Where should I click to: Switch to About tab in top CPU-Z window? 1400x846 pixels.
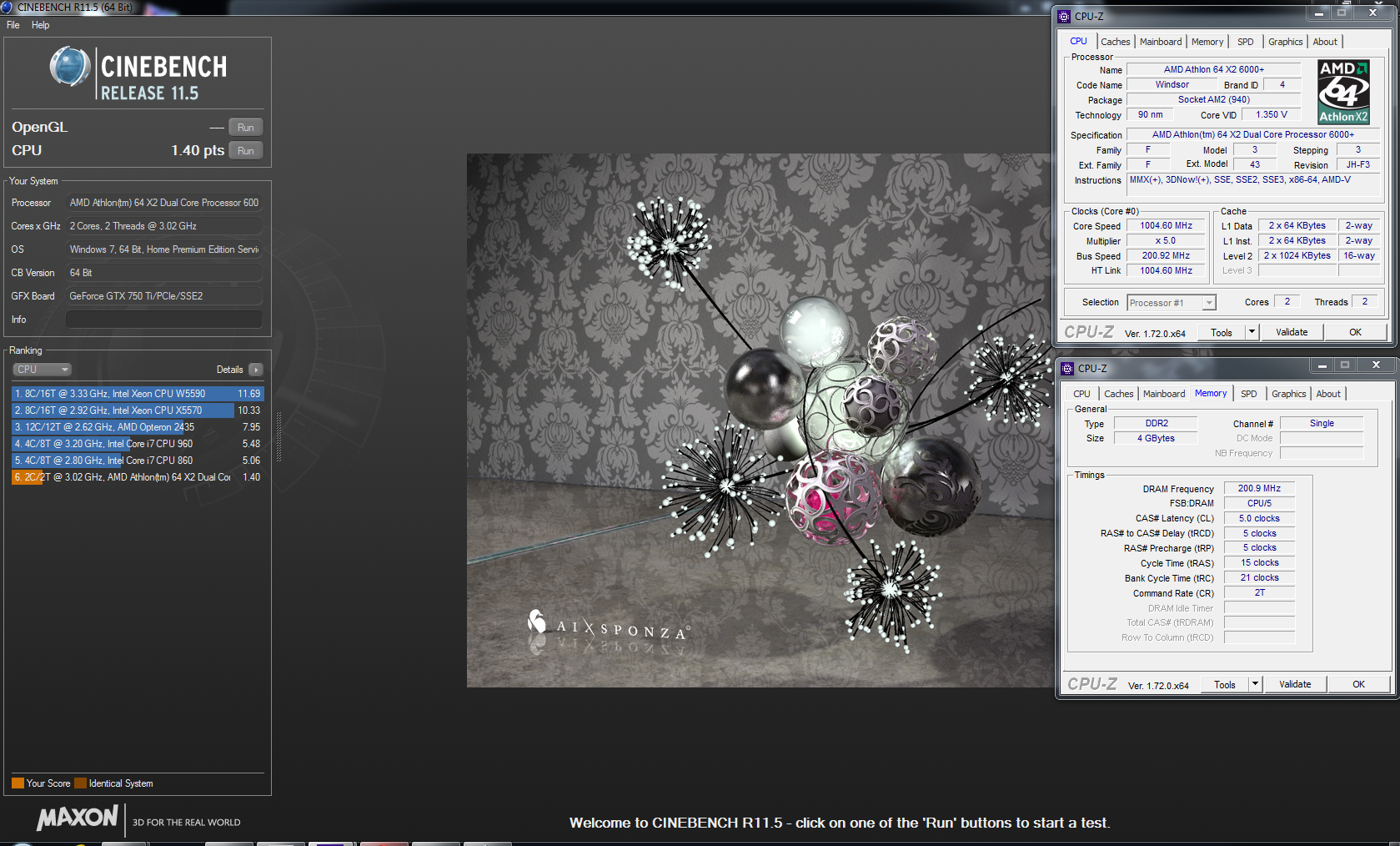click(x=1325, y=42)
